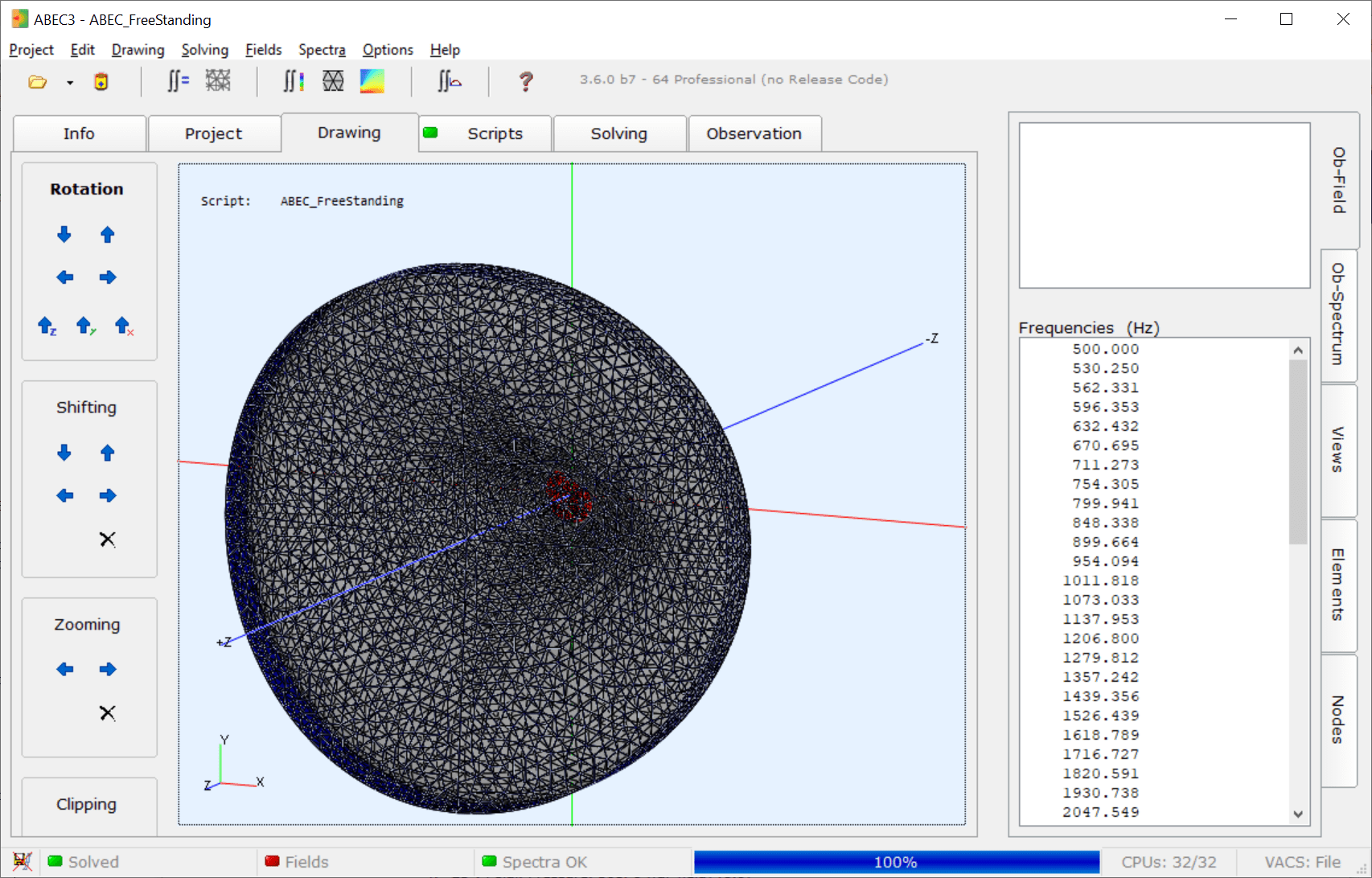Image resolution: width=1372 pixels, height=878 pixels.
Task: Reset zoom with the X icon
Action: click(108, 712)
